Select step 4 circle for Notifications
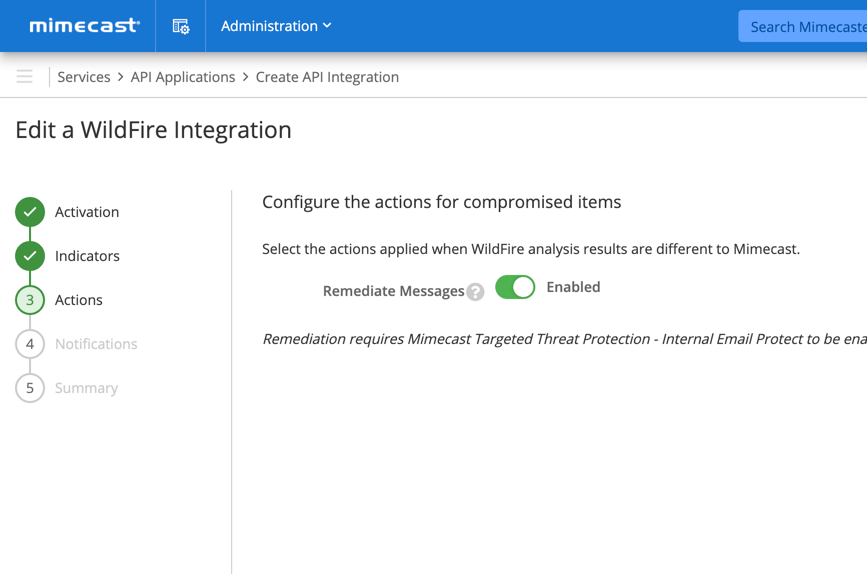 tap(30, 344)
